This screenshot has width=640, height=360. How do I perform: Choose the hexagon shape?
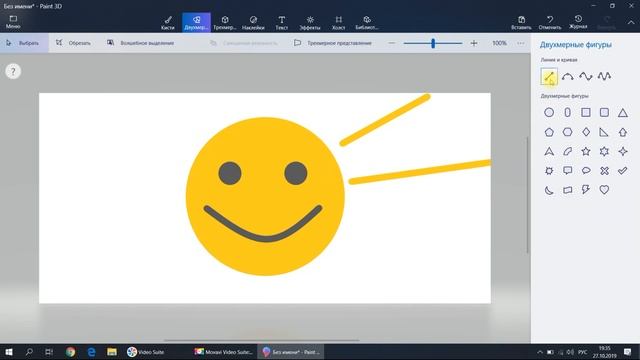click(567, 132)
